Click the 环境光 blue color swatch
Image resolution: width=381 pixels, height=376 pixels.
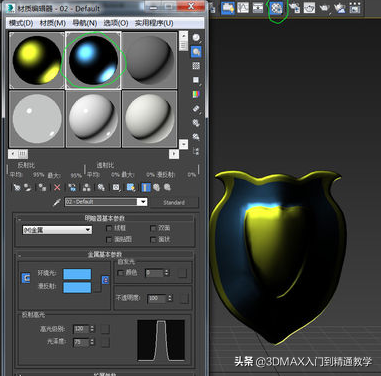click(77, 274)
